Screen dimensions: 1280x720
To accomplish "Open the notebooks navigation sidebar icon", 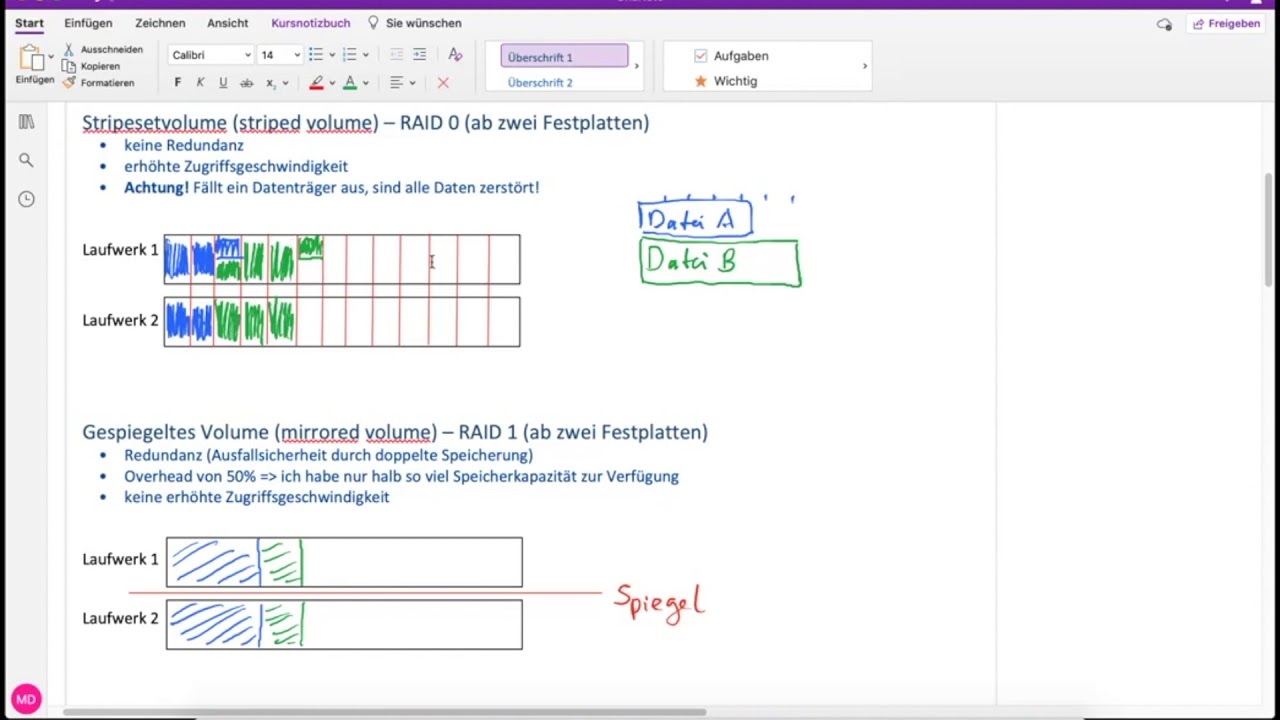I will (26, 122).
